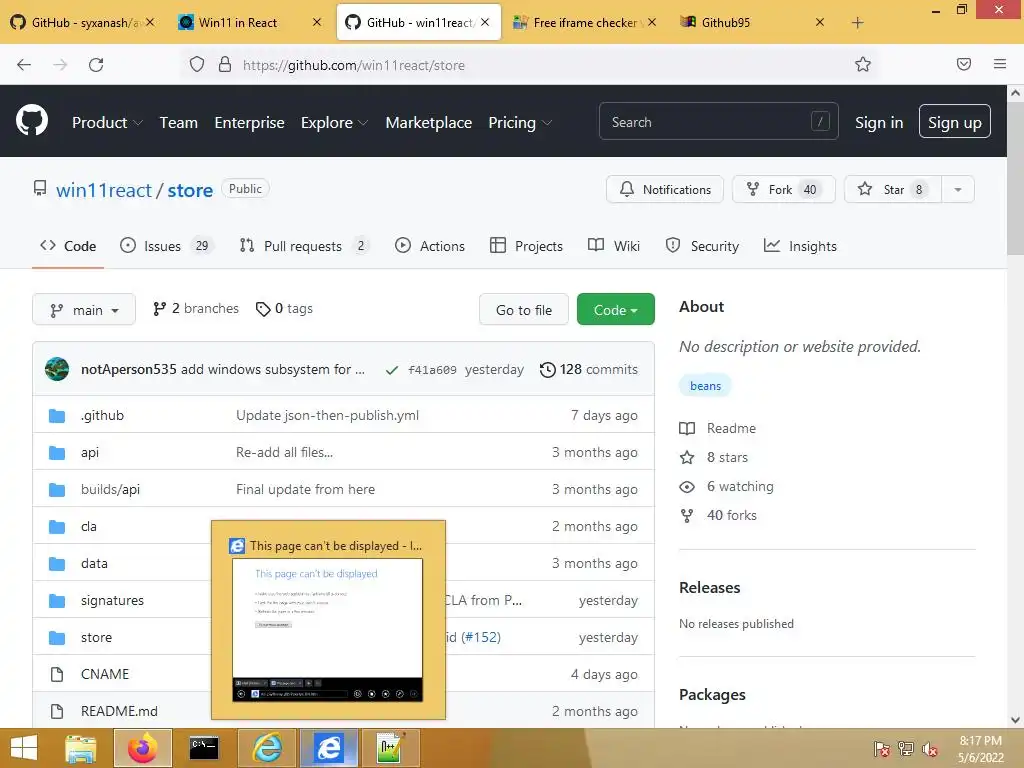Open Windows Start button

point(24,748)
